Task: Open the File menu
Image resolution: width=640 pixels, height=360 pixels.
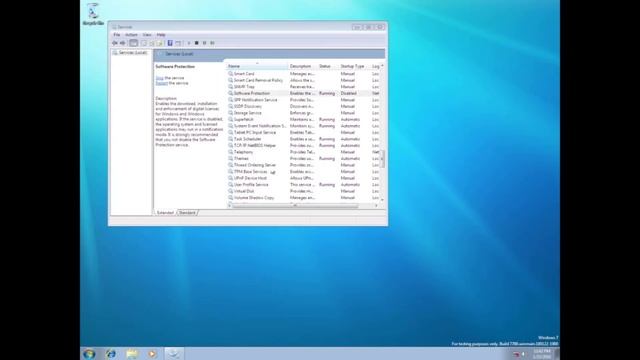Action: tap(117, 35)
